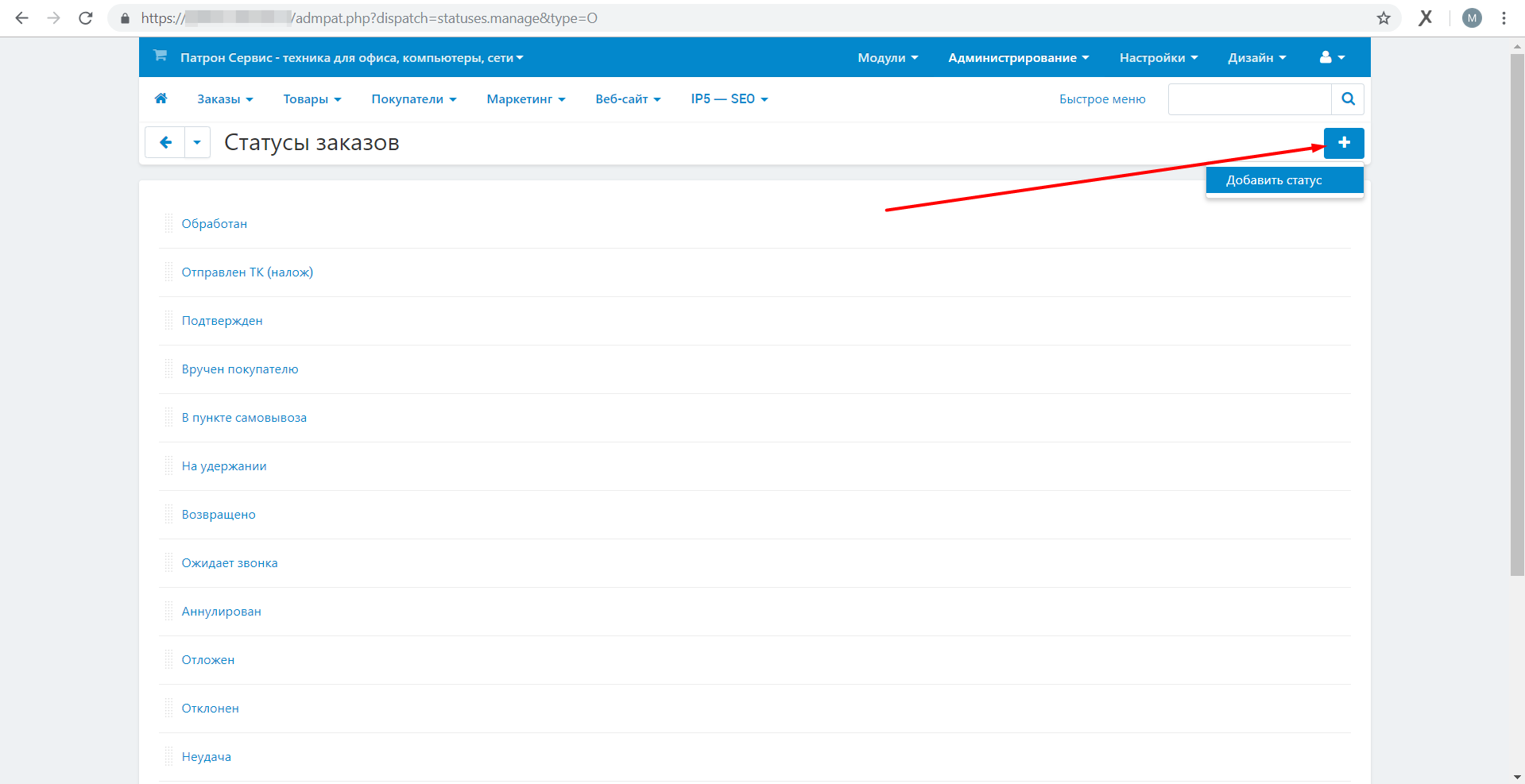
Task: Click the browser back arrow
Action: [21, 17]
